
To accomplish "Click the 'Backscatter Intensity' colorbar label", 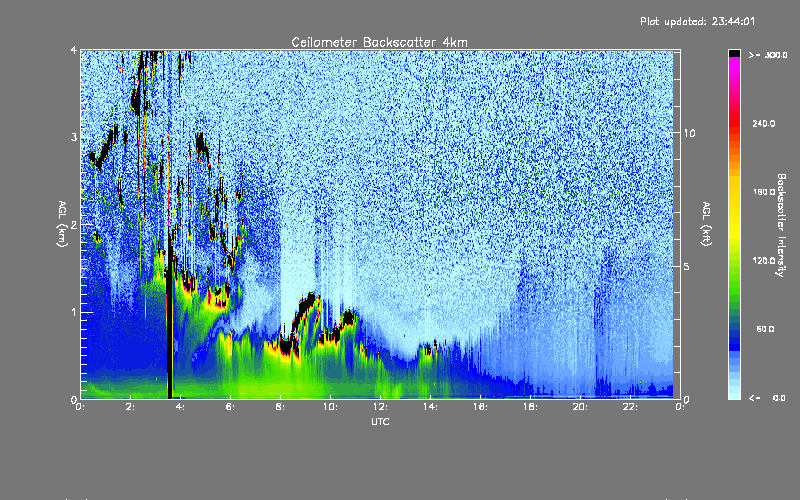I will 781,225.
